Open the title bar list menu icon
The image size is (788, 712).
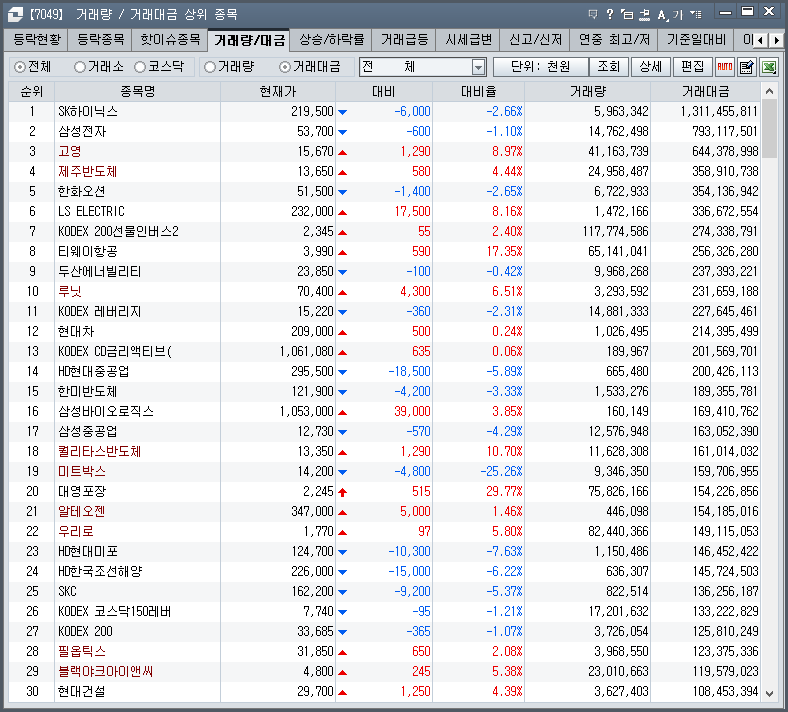(x=696, y=14)
